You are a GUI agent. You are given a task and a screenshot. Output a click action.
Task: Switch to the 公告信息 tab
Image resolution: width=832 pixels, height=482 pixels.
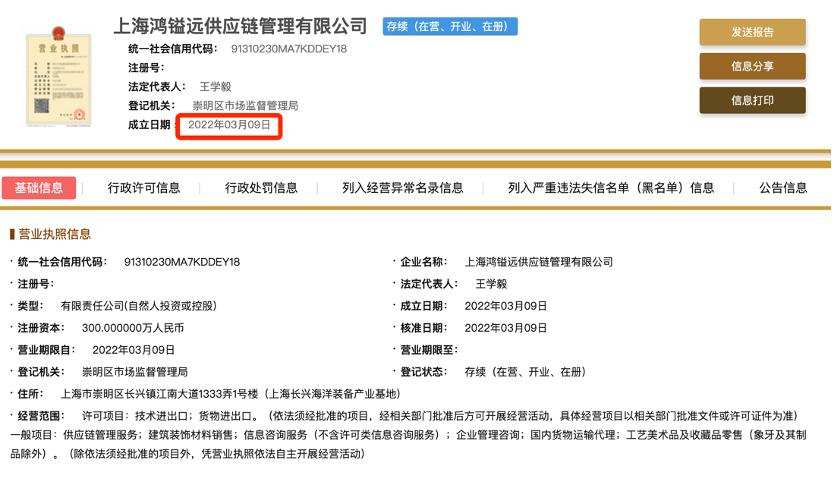tap(783, 187)
